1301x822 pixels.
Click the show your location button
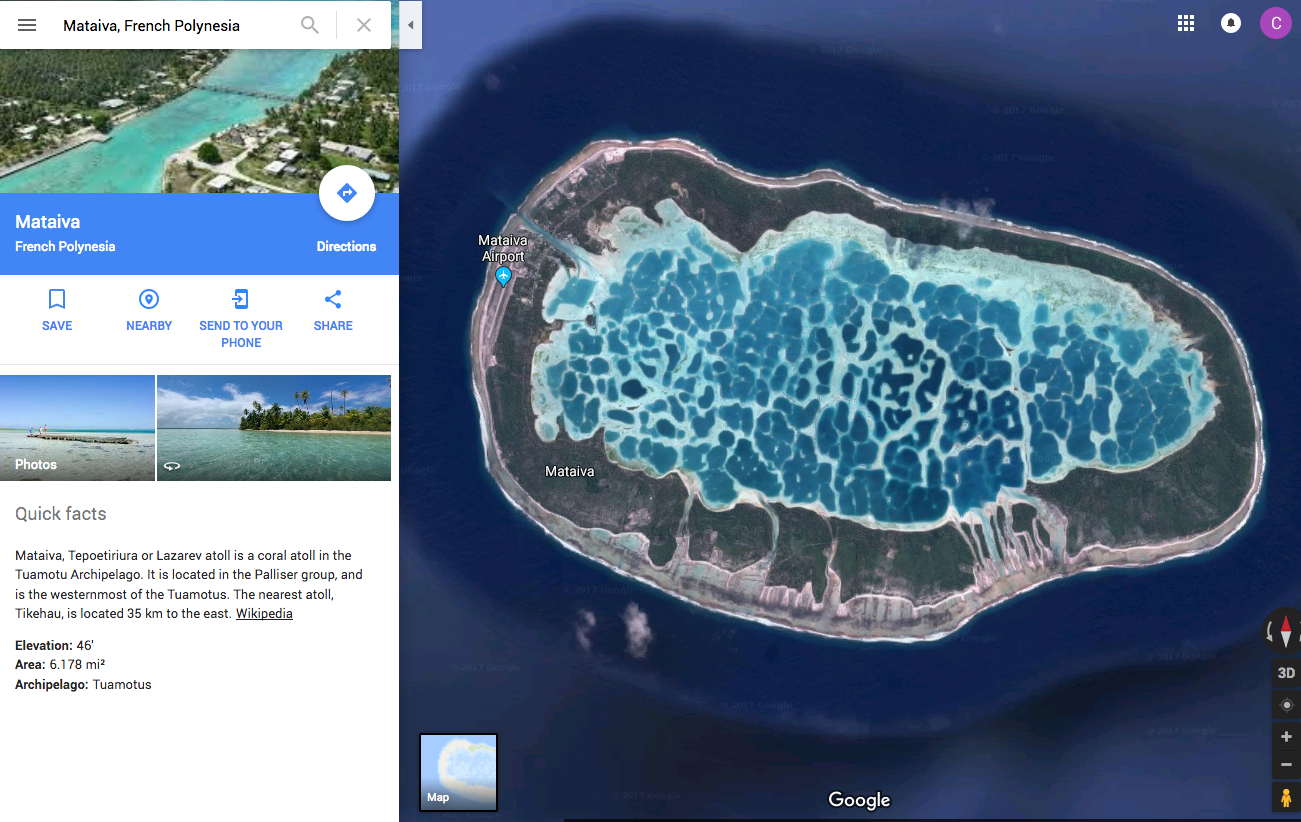tap(1286, 705)
